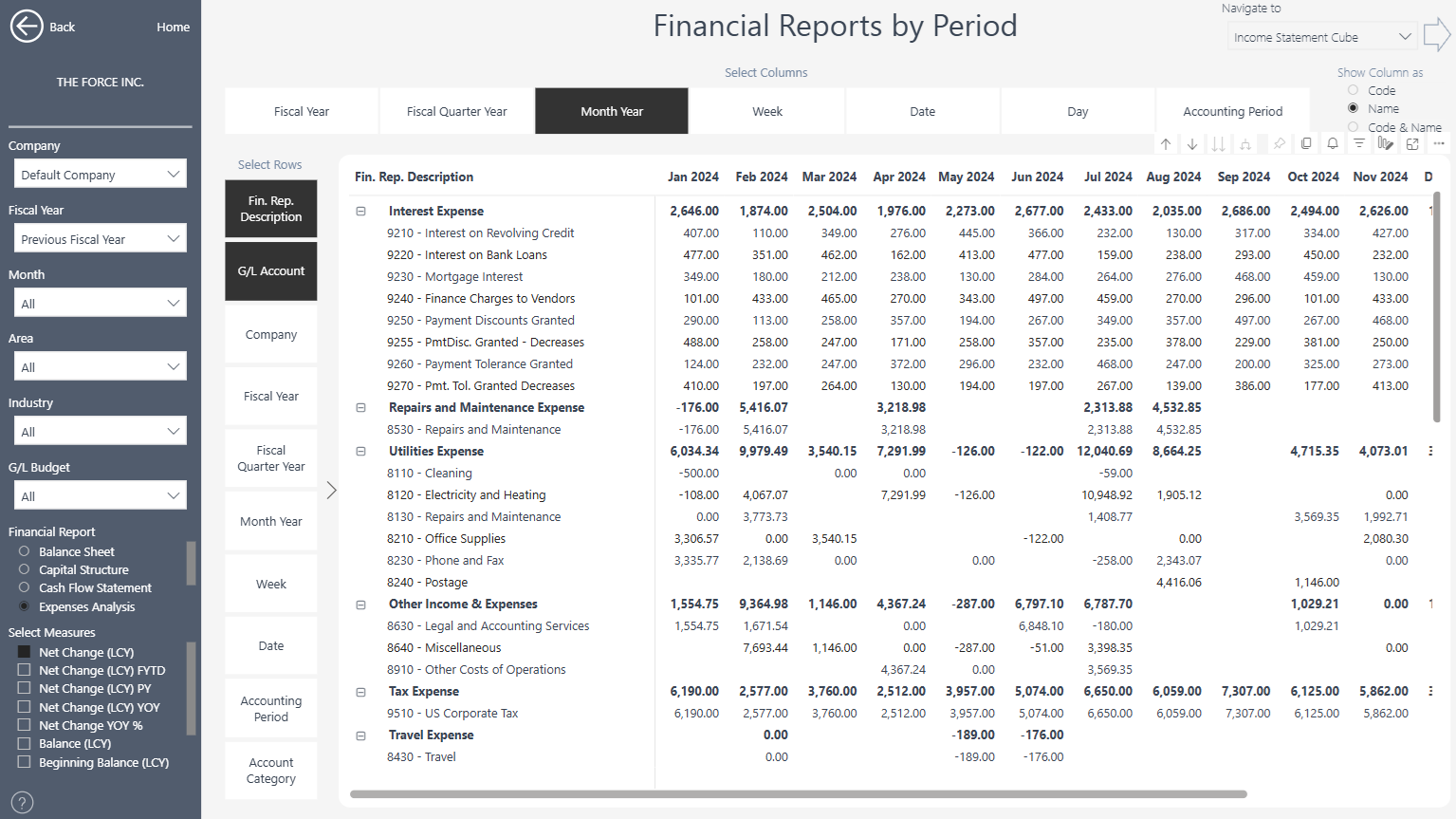Click the Navigate to arrow icon

[x=1437, y=36]
